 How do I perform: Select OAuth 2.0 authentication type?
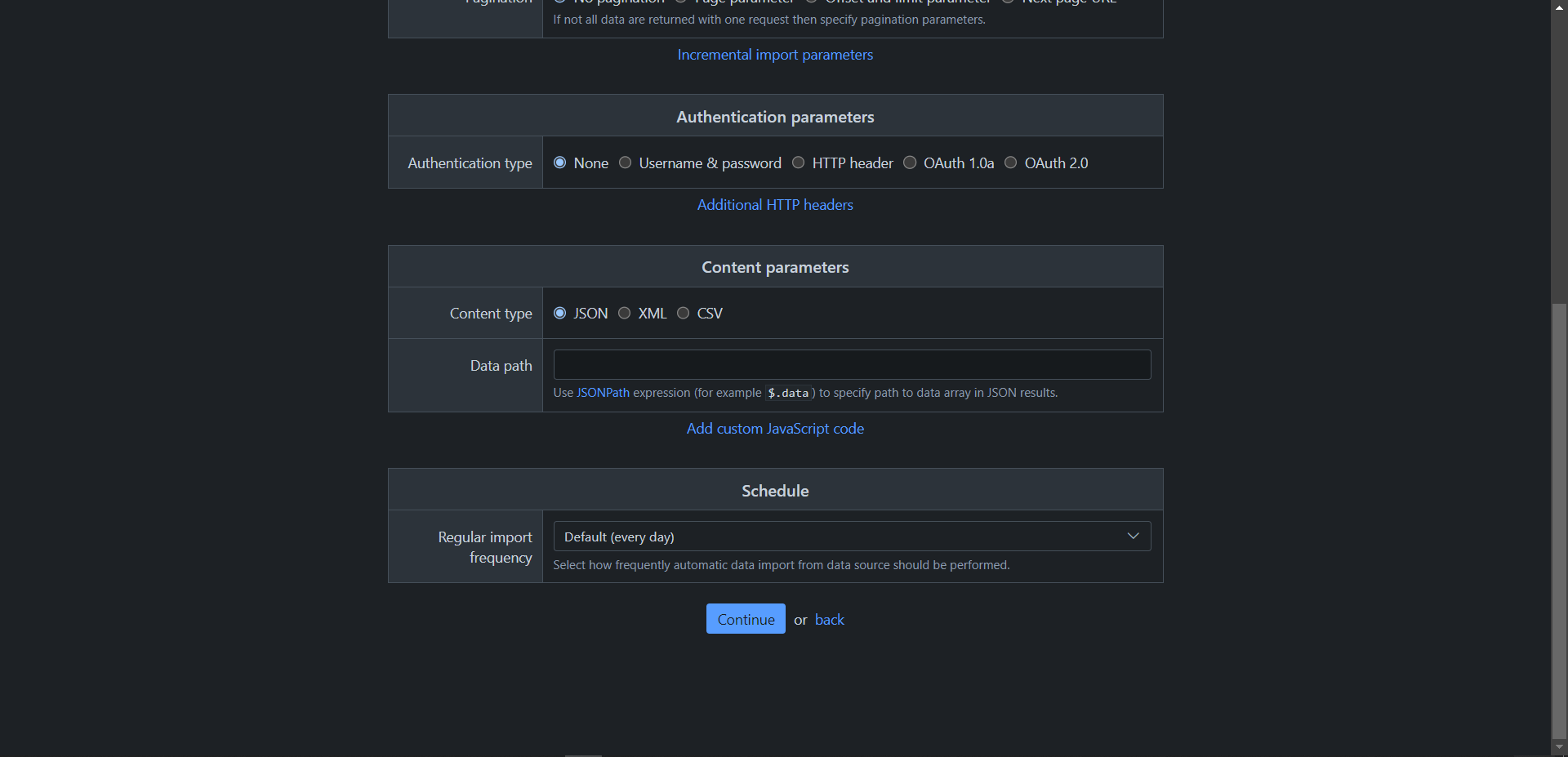pos(1010,163)
